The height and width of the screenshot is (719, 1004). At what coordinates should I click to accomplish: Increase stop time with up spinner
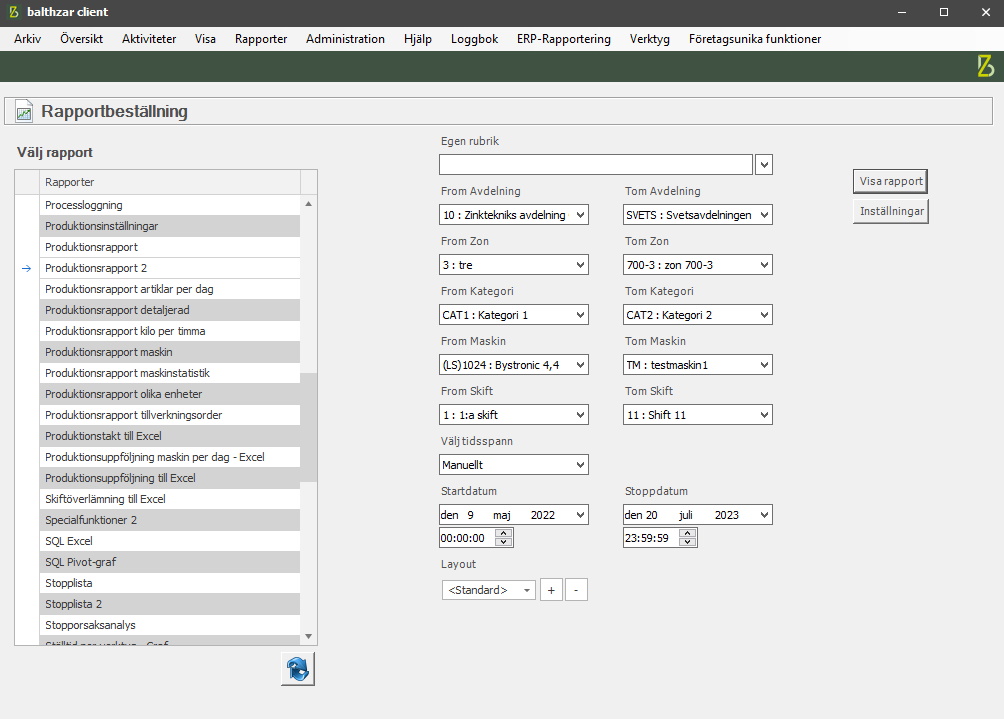pos(688,533)
